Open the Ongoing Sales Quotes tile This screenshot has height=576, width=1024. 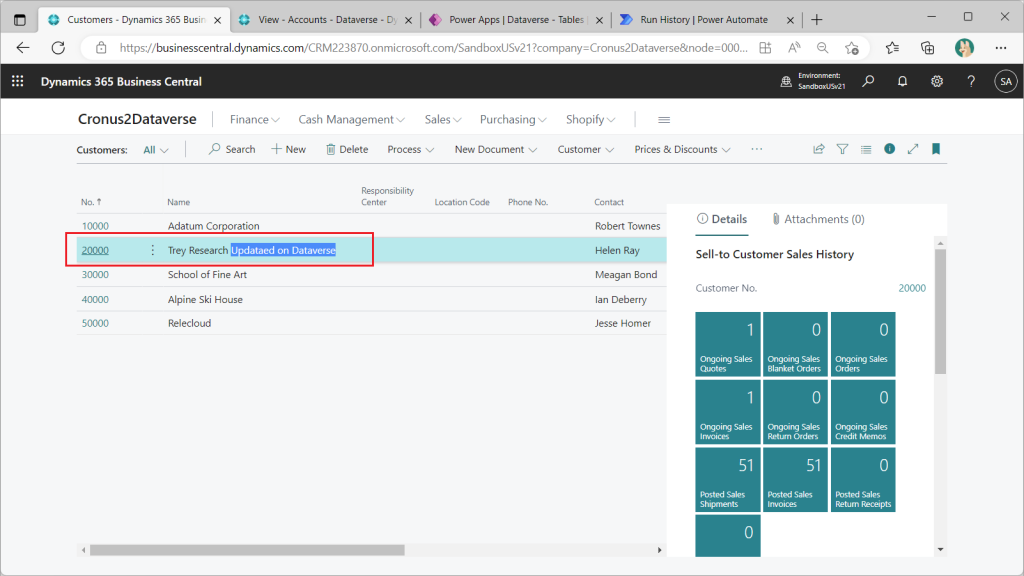pos(728,344)
